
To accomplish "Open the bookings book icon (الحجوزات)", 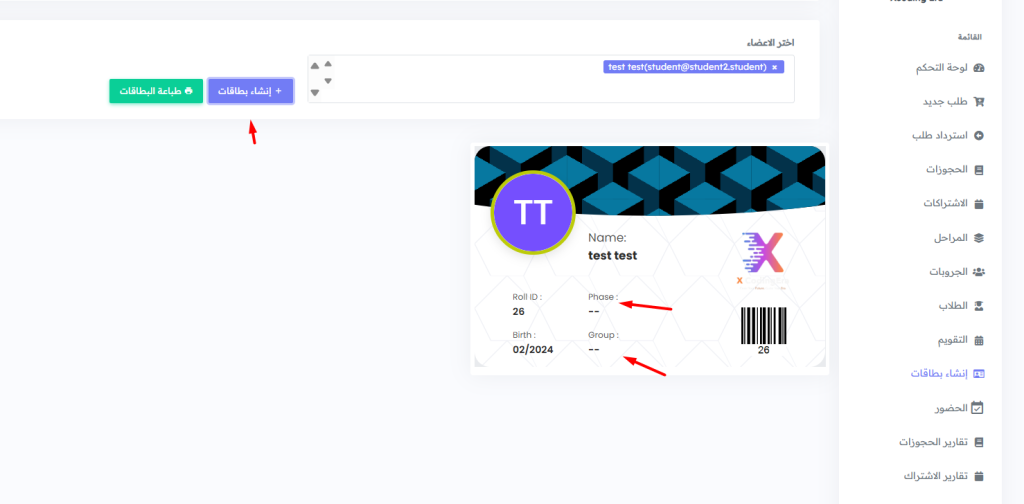I will (978, 170).
